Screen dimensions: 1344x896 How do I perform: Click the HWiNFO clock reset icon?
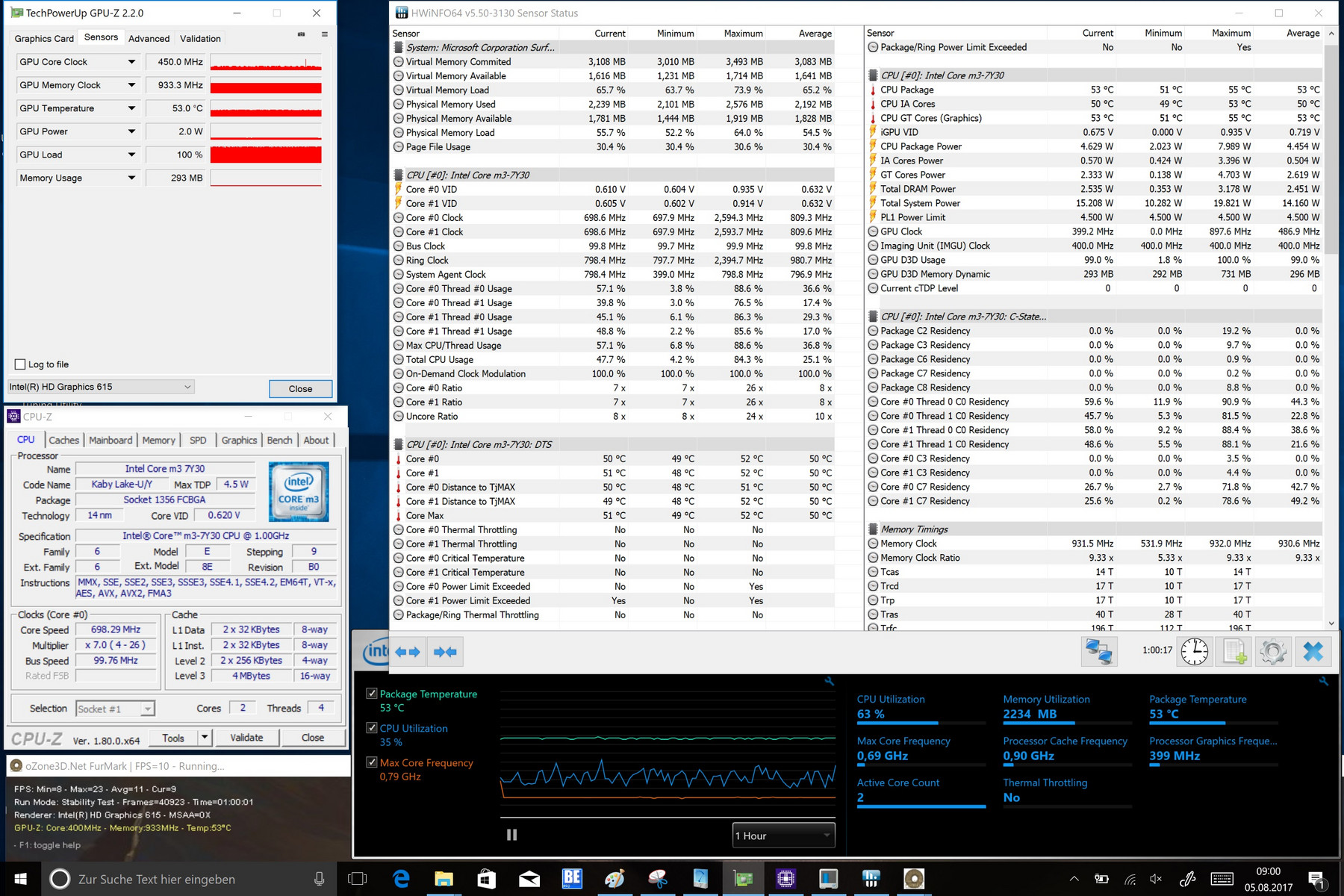[x=1195, y=651]
